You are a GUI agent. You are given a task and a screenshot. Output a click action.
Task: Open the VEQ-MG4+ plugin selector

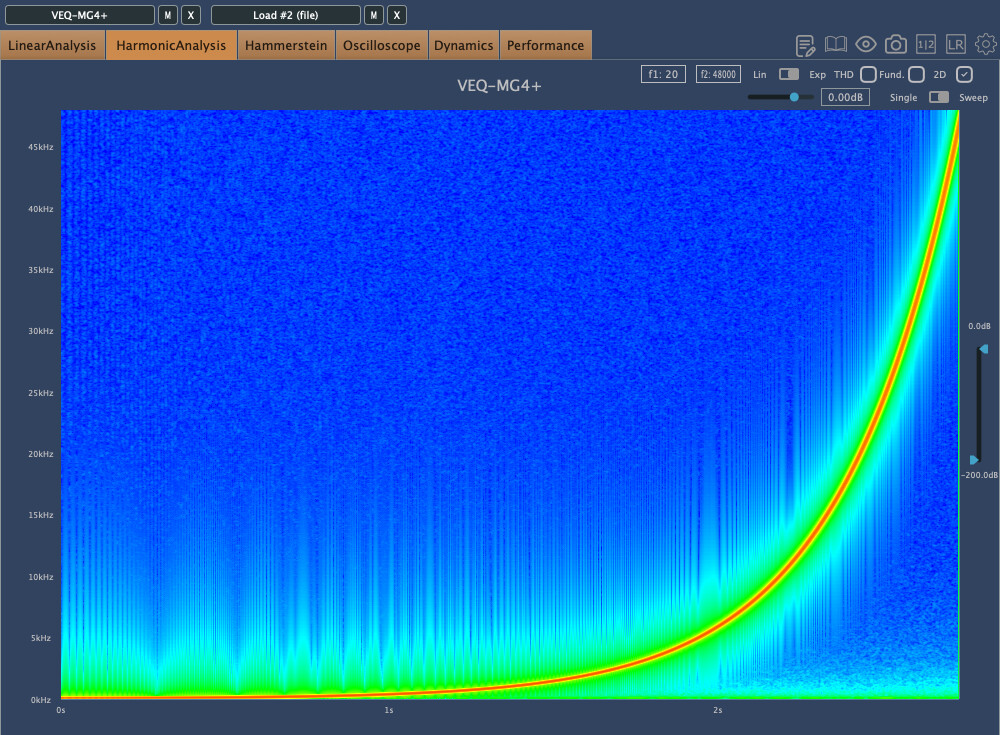click(80, 15)
